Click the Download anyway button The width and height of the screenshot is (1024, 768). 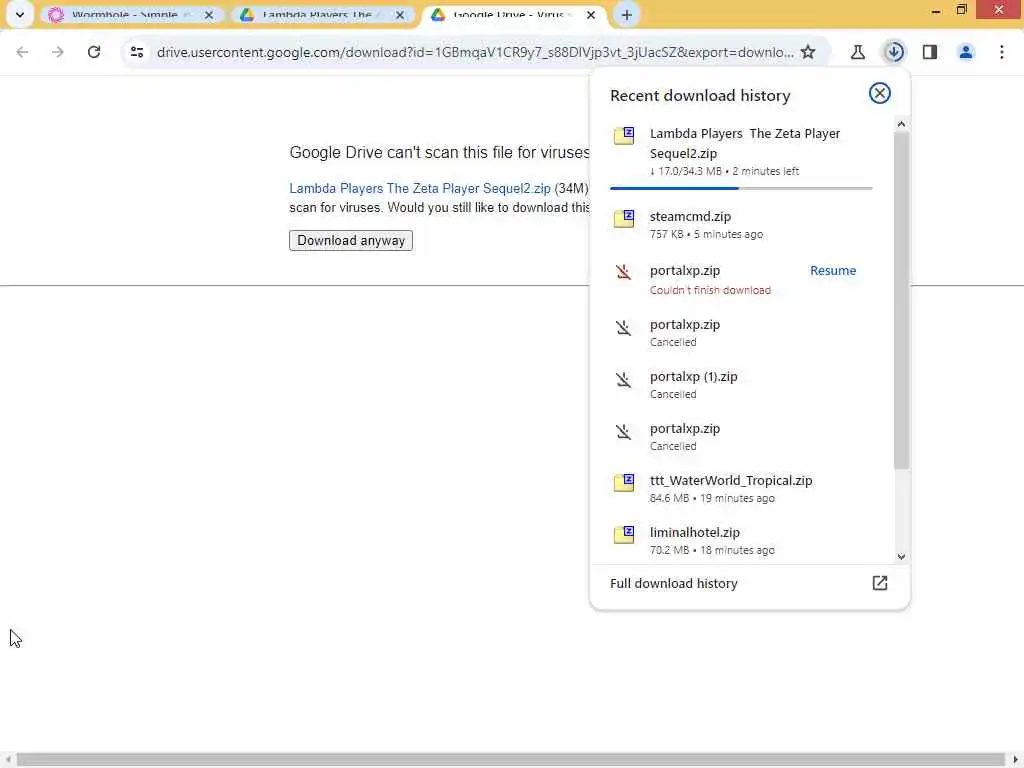click(x=351, y=240)
